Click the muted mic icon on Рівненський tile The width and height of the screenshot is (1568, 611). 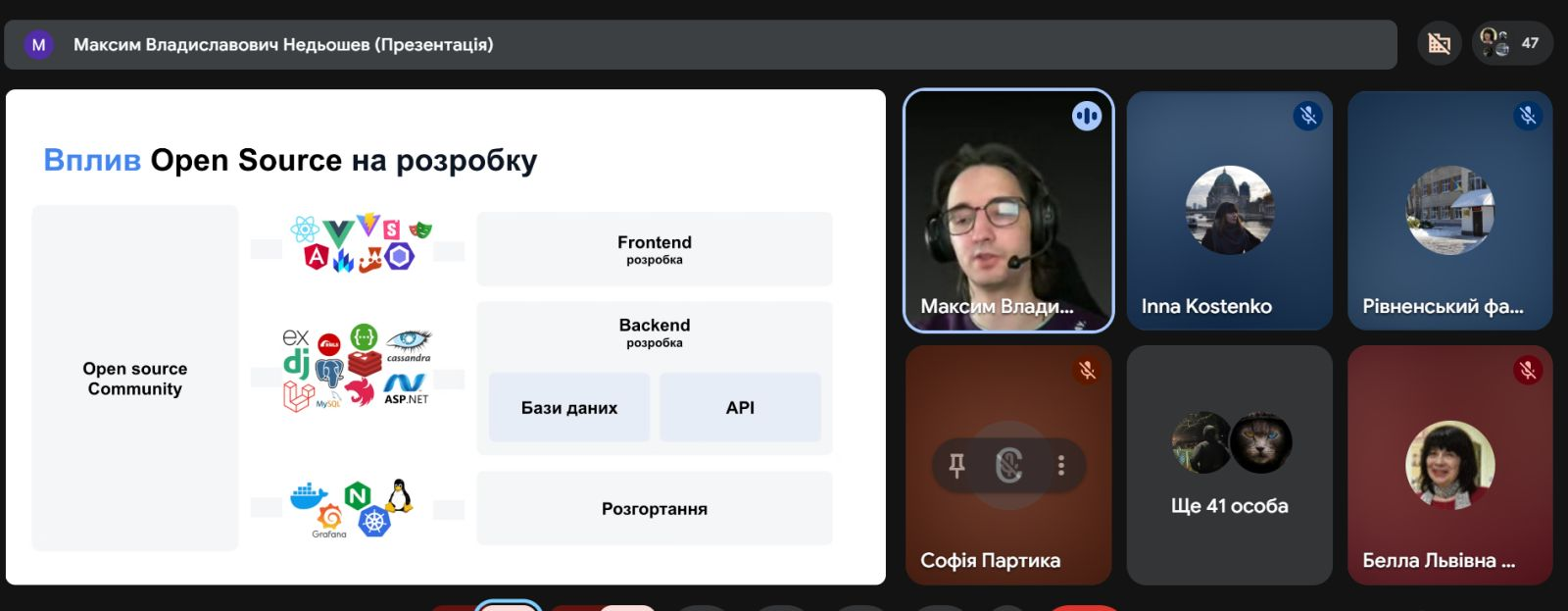(x=1527, y=116)
